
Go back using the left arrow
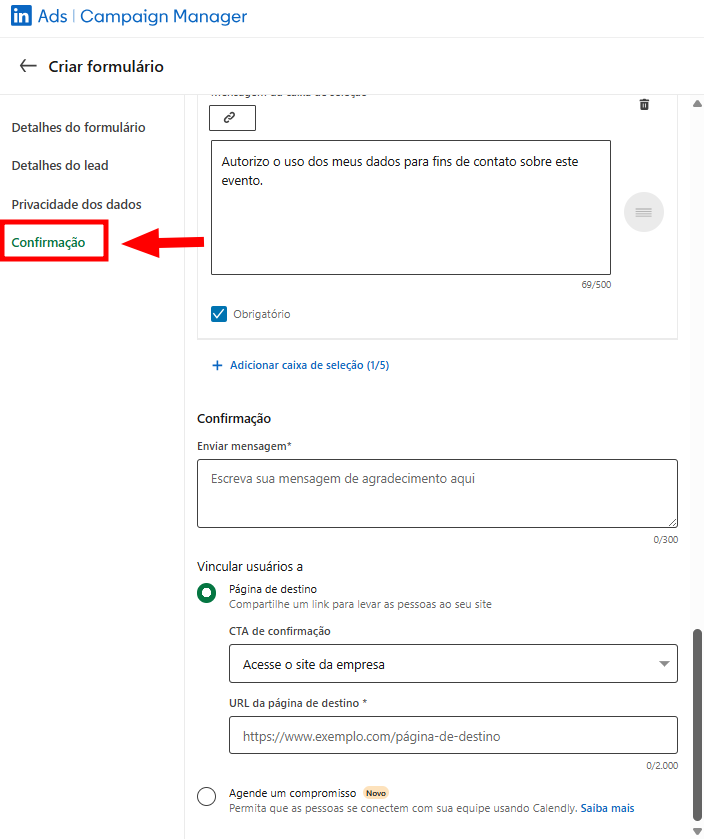(x=28, y=66)
